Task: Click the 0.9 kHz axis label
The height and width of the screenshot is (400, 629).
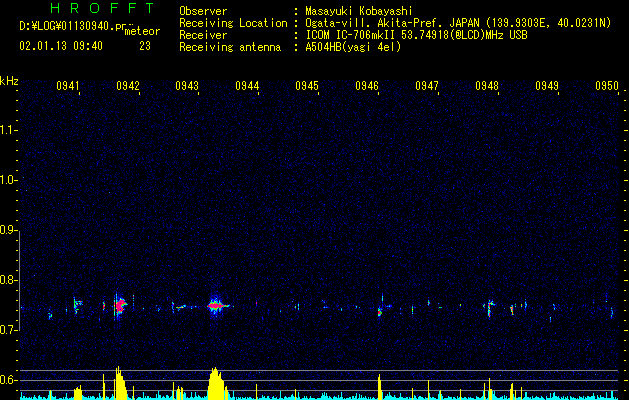Action: pyautogui.click(x=8, y=230)
